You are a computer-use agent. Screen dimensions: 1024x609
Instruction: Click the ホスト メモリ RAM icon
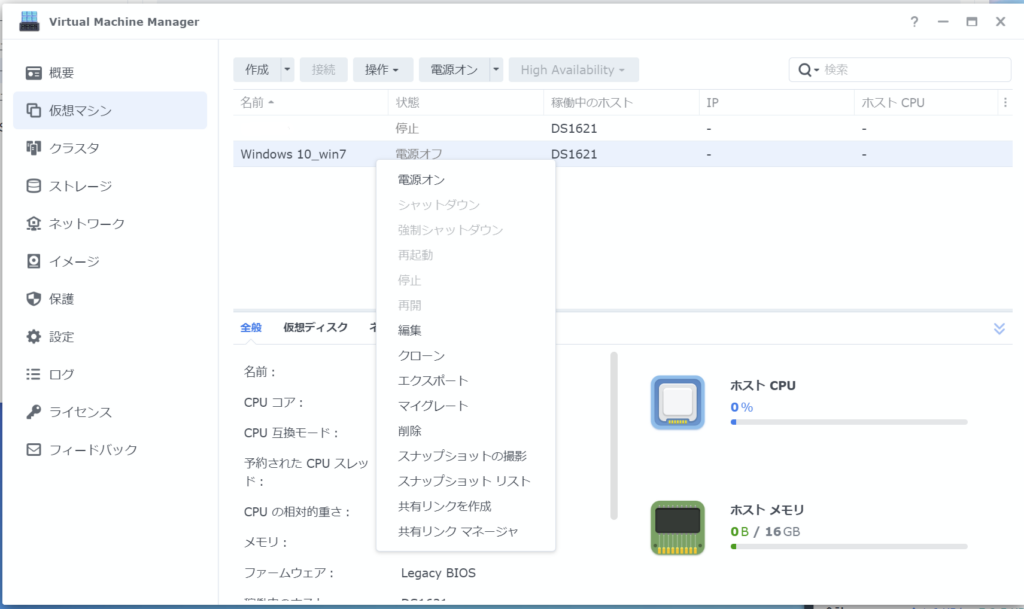tap(677, 527)
